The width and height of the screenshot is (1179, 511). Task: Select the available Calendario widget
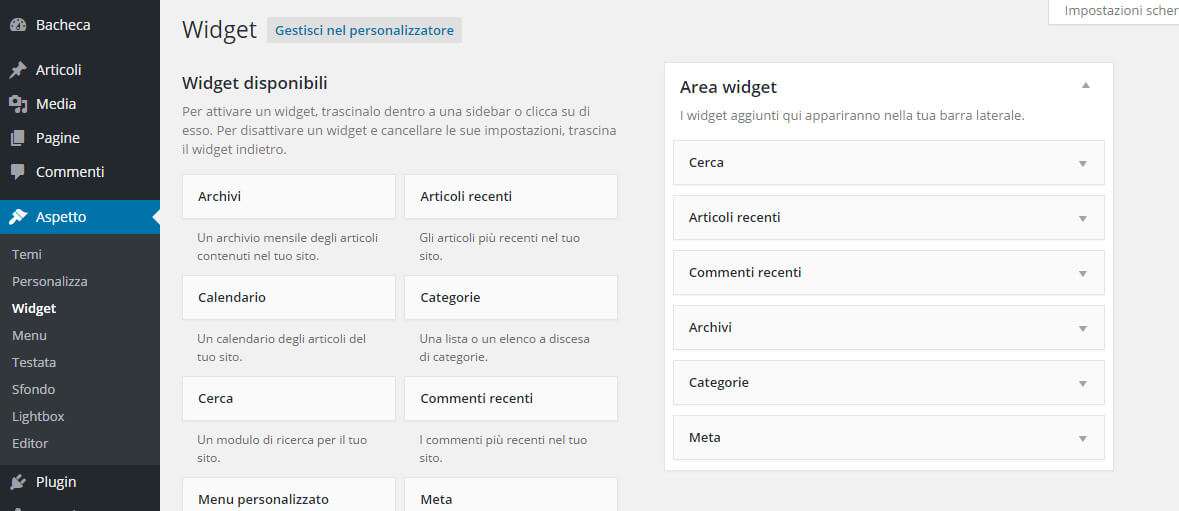[x=289, y=298]
